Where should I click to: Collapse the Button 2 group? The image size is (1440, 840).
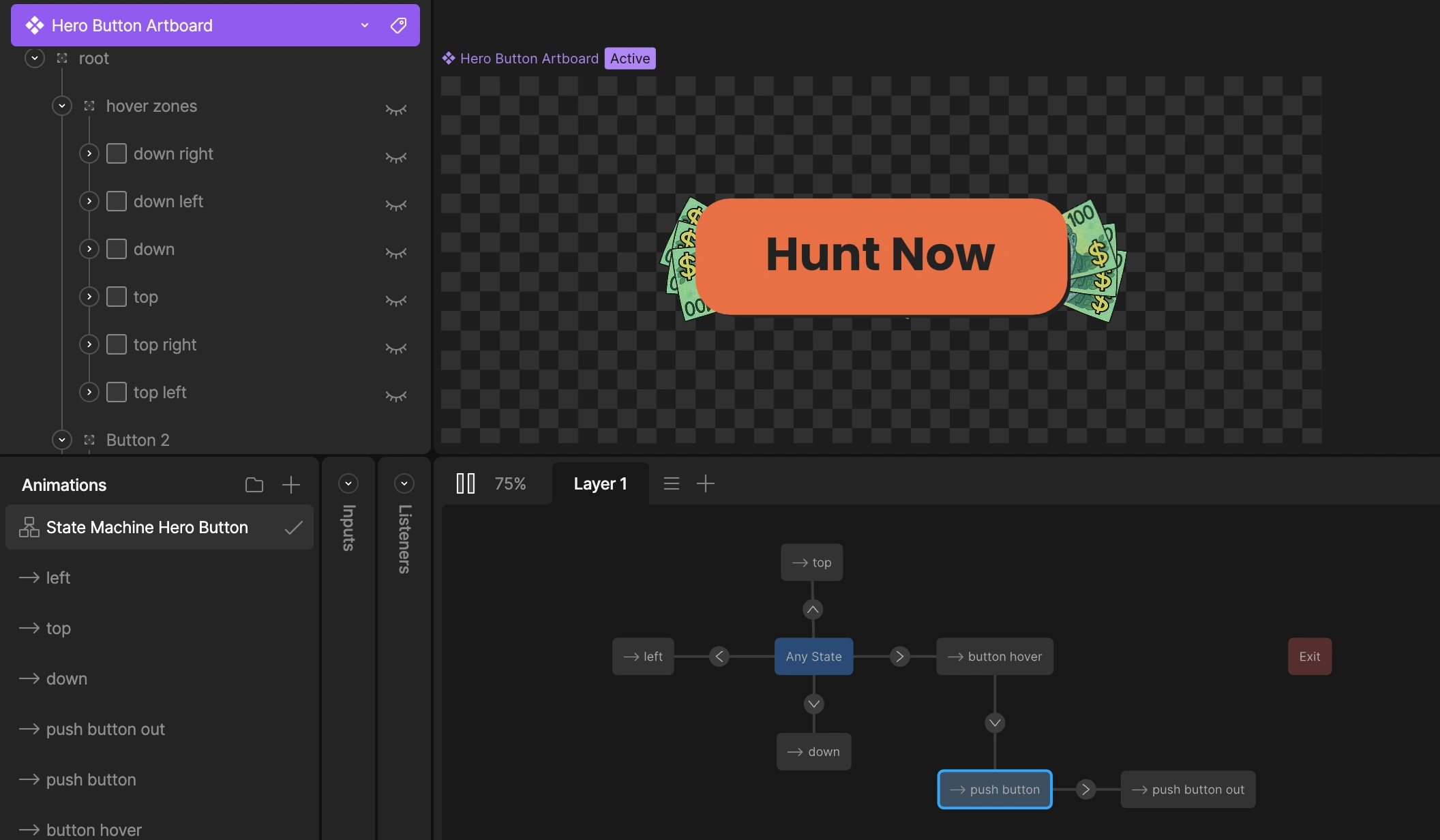tap(62, 440)
